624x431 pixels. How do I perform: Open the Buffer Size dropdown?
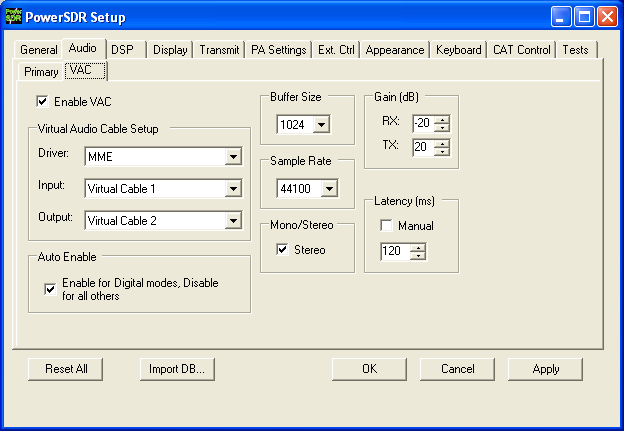coord(321,125)
